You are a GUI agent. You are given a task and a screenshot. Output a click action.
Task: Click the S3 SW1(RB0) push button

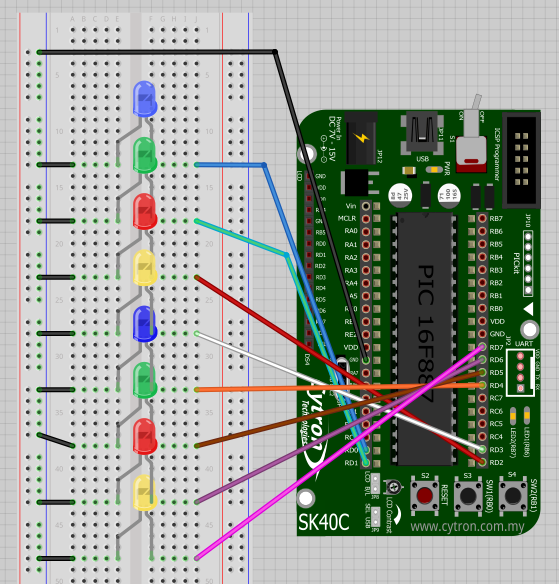click(x=468, y=495)
